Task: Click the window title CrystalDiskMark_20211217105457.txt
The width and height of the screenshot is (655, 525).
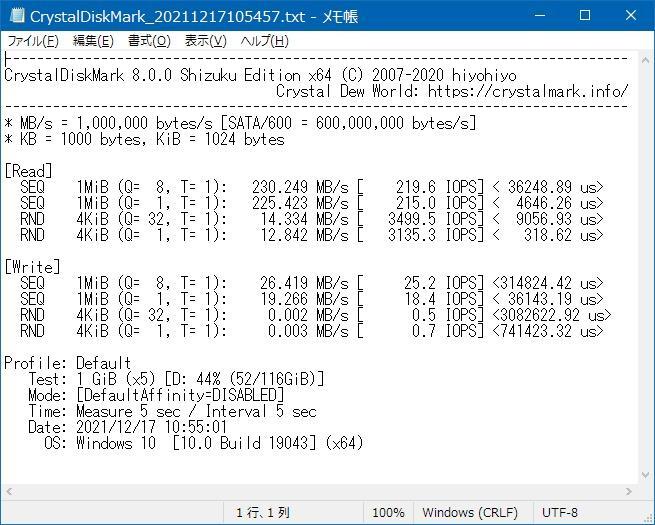Action: pyautogui.click(x=168, y=17)
